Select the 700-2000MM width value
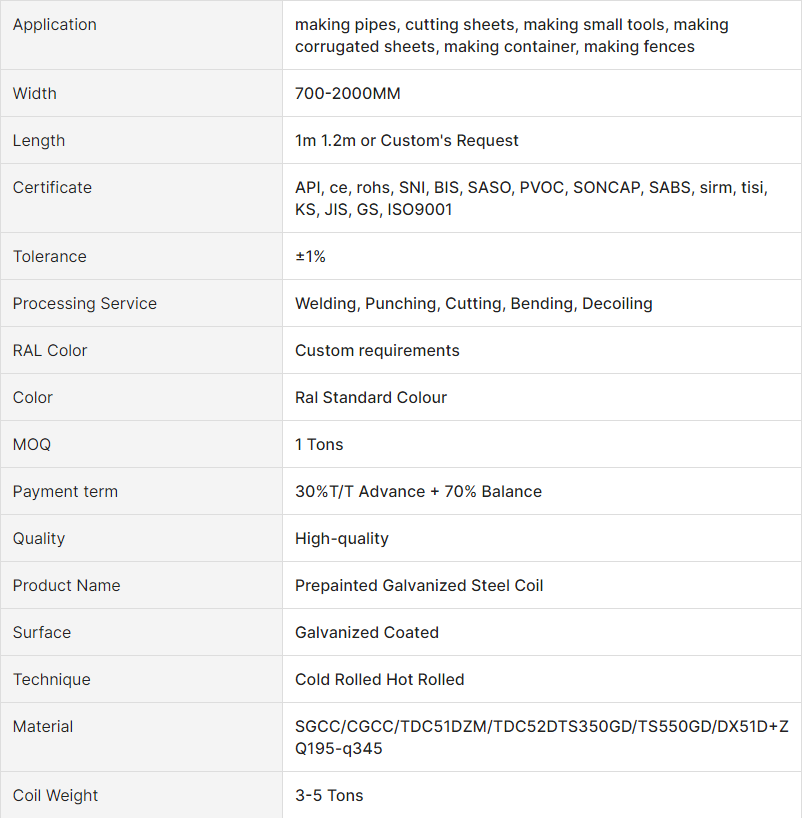The height and width of the screenshot is (818, 803). tap(347, 93)
